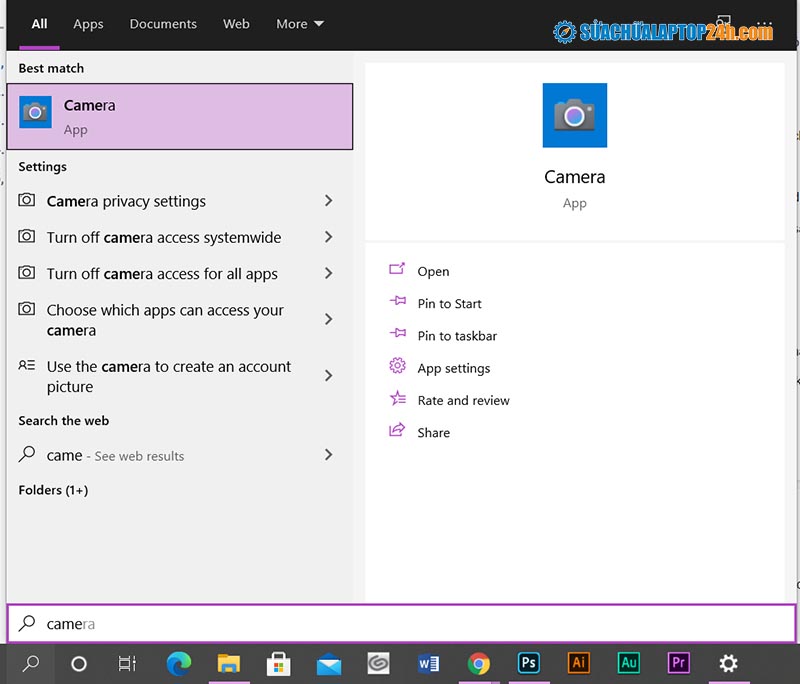Switch to the Apps tab
The height and width of the screenshot is (684, 800).
click(88, 24)
